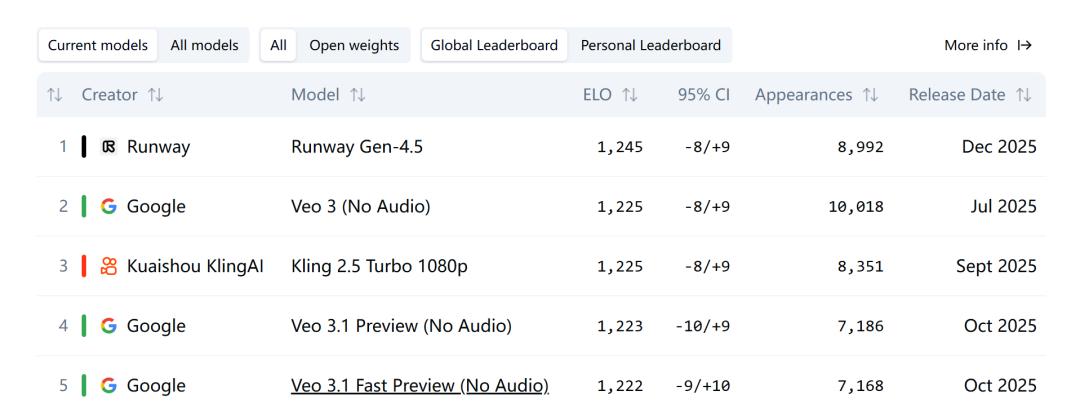Click the 95% CI column header

click(703, 95)
